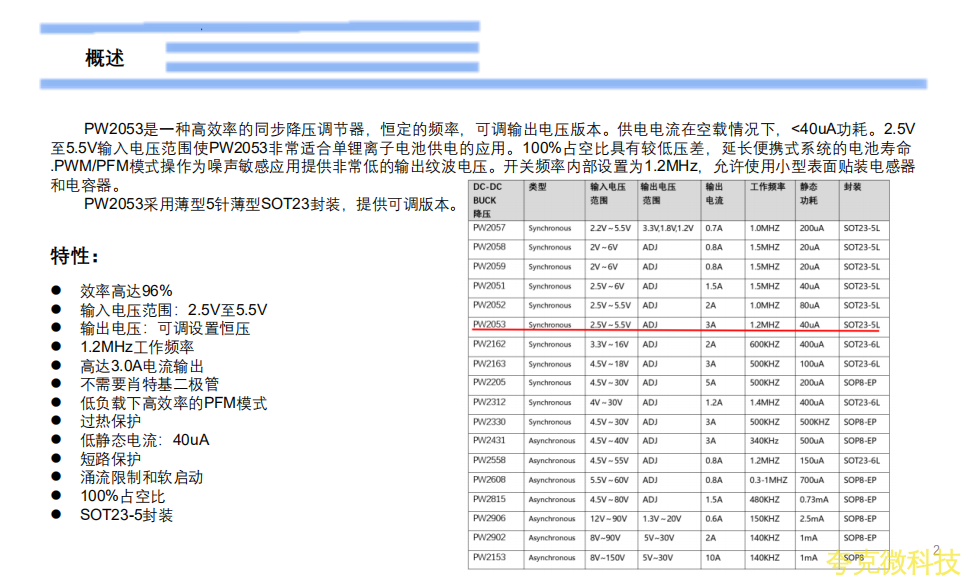Screen dimensions: 966x576
Task: Click the PW2057 model cell in the table
Action: (489, 228)
